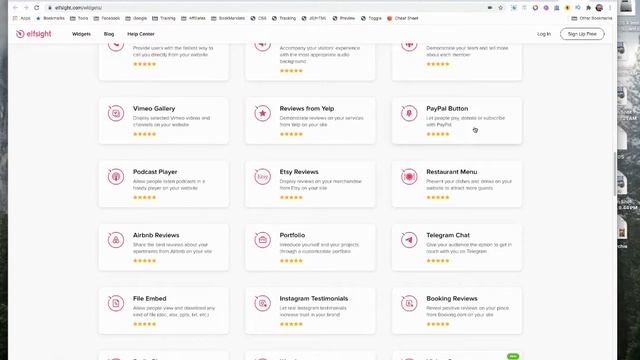The width and height of the screenshot is (640, 360).
Task: Click the star rating under Vimeo Gallery
Action: click(x=144, y=134)
